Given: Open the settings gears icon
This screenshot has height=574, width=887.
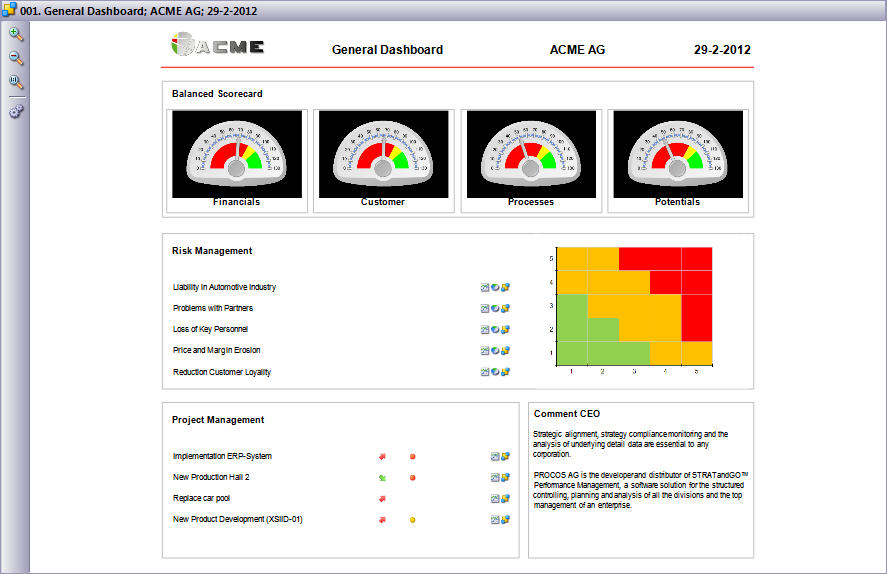Looking at the screenshot, I should coord(16,111).
